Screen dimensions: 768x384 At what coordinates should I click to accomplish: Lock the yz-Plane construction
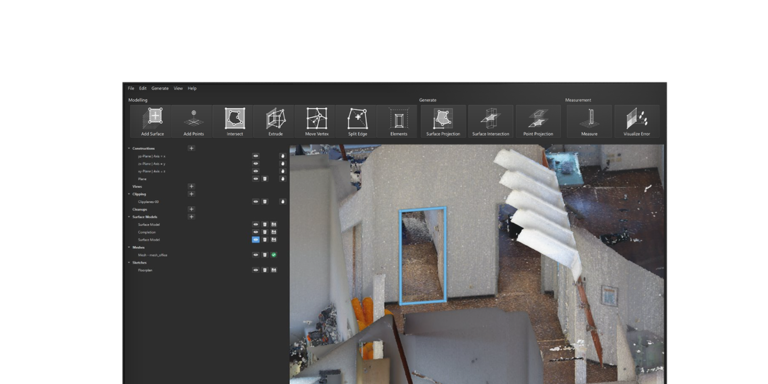tap(283, 156)
